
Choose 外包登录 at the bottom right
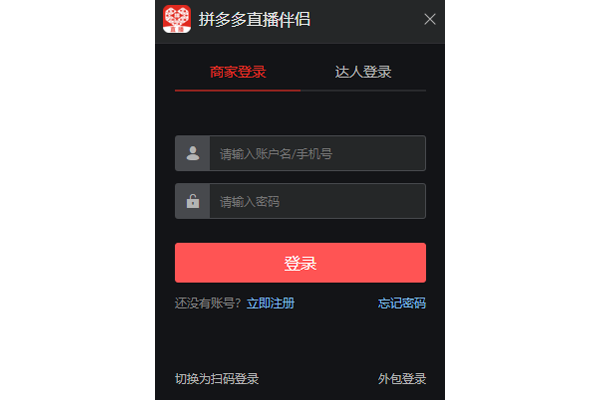(x=402, y=379)
